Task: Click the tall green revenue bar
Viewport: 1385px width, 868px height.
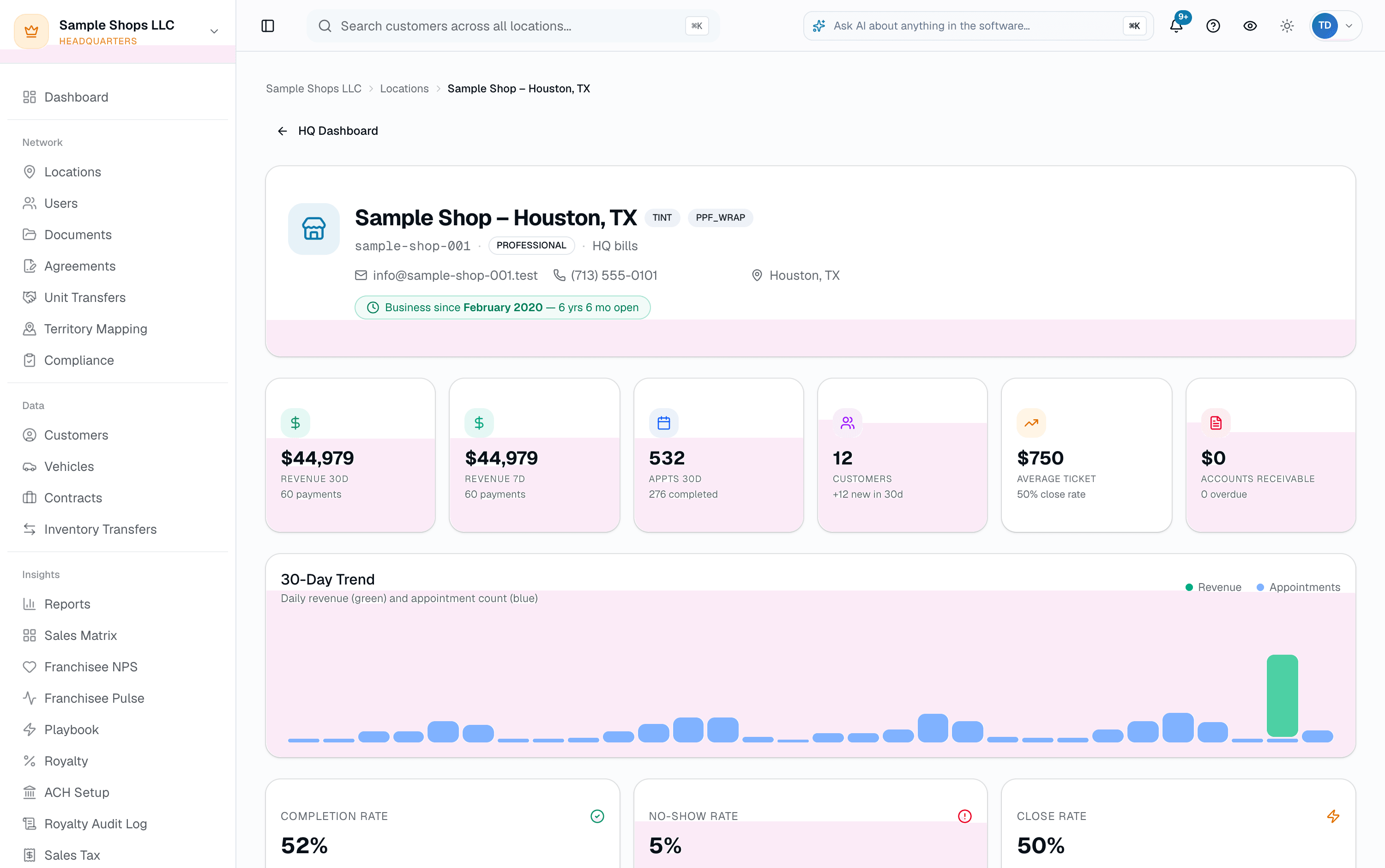Action: click(1282, 695)
